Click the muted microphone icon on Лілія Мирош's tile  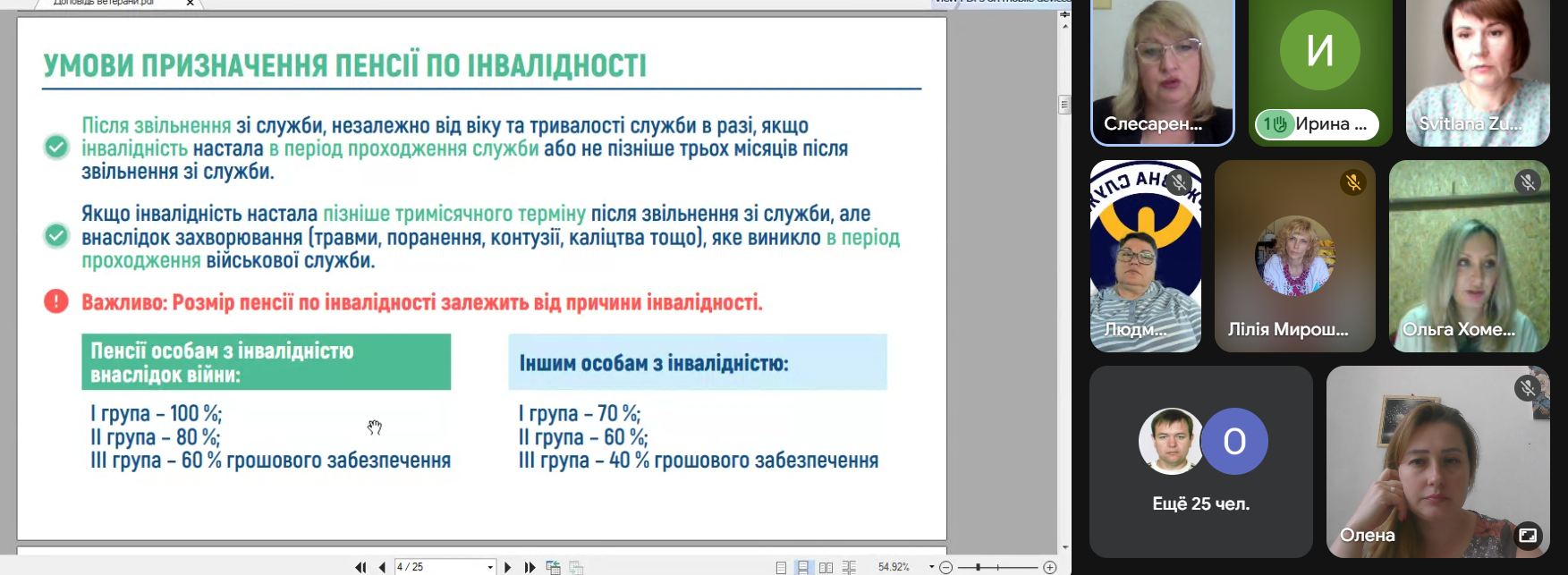click(x=1352, y=182)
